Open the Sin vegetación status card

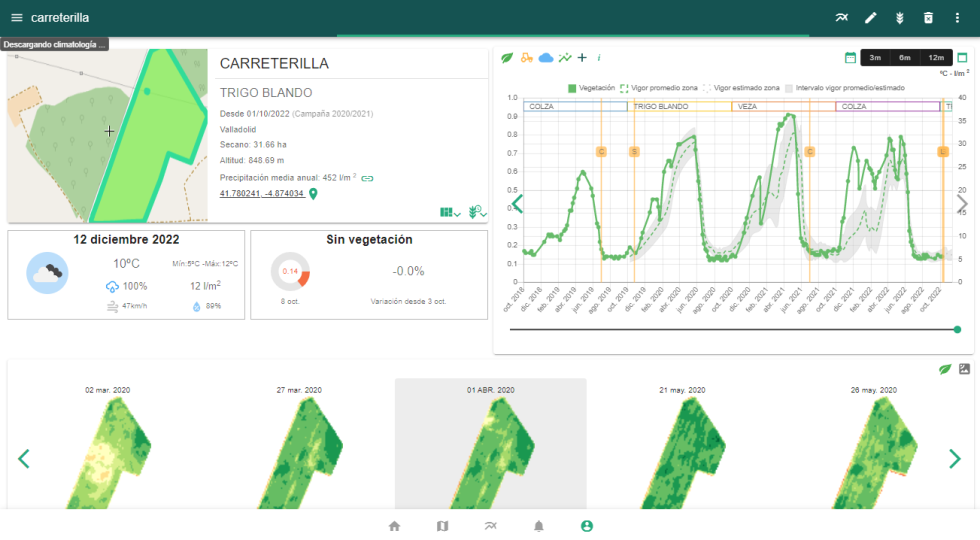tap(369, 275)
